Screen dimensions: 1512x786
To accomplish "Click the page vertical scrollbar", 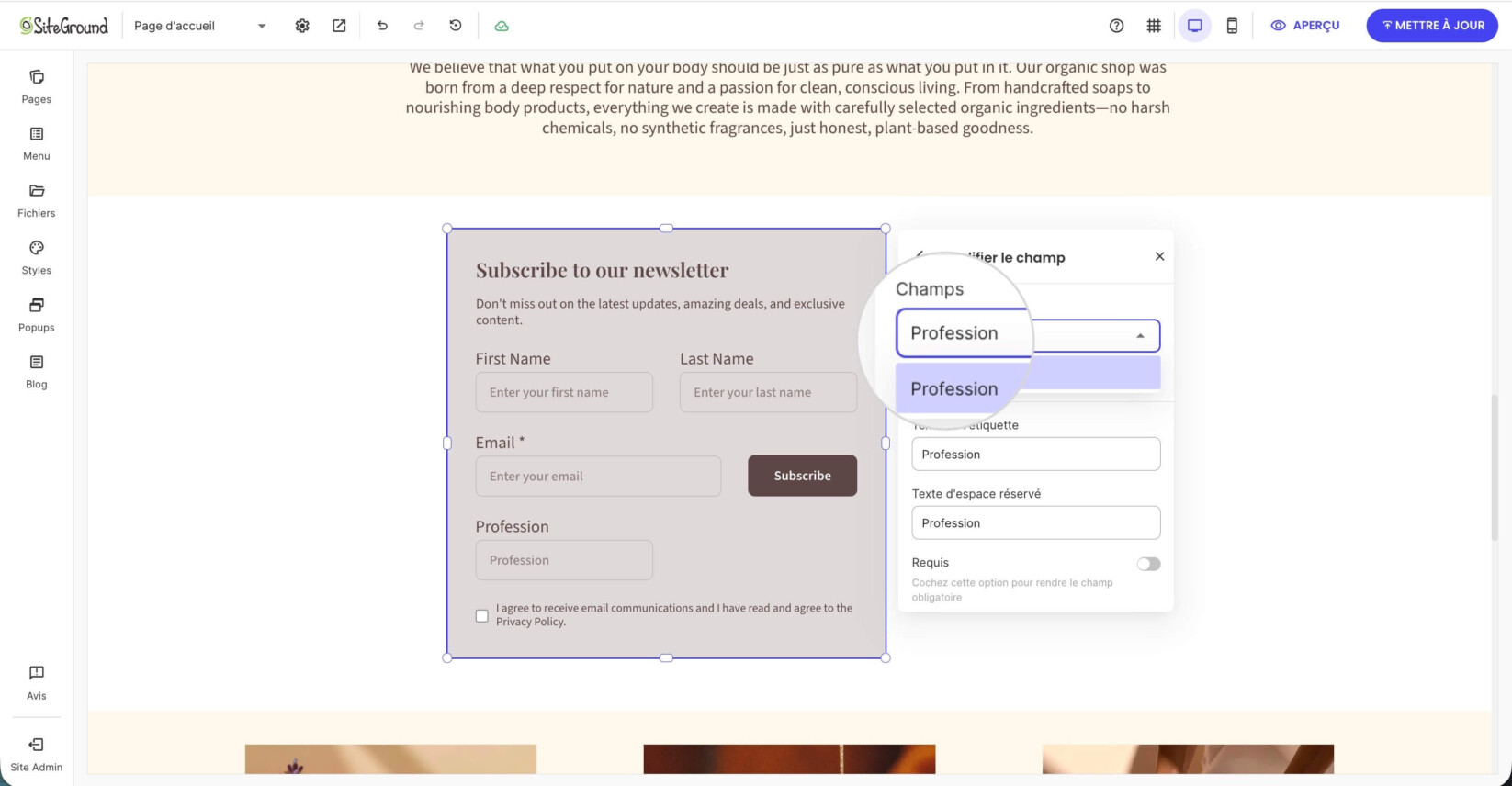I will 1495,467.
